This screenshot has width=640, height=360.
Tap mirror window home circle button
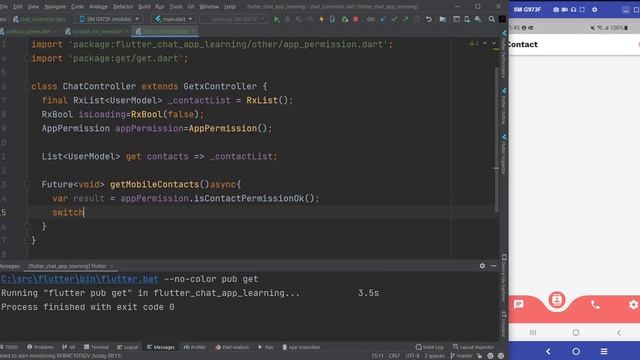click(x=576, y=351)
